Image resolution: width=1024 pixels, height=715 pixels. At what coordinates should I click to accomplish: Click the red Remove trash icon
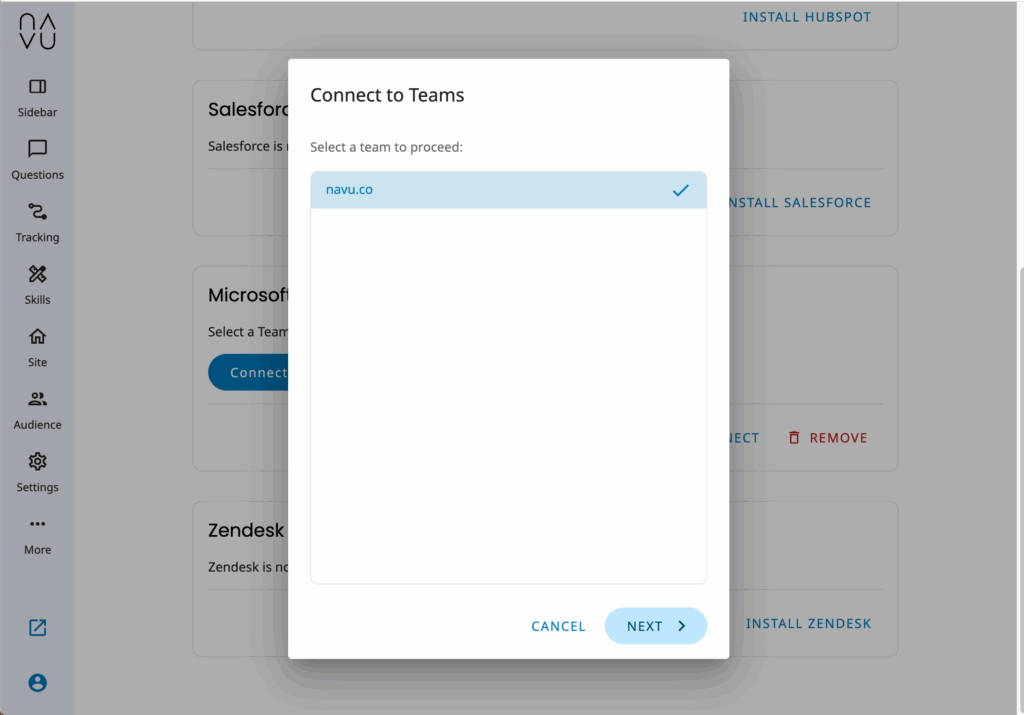(x=794, y=438)
